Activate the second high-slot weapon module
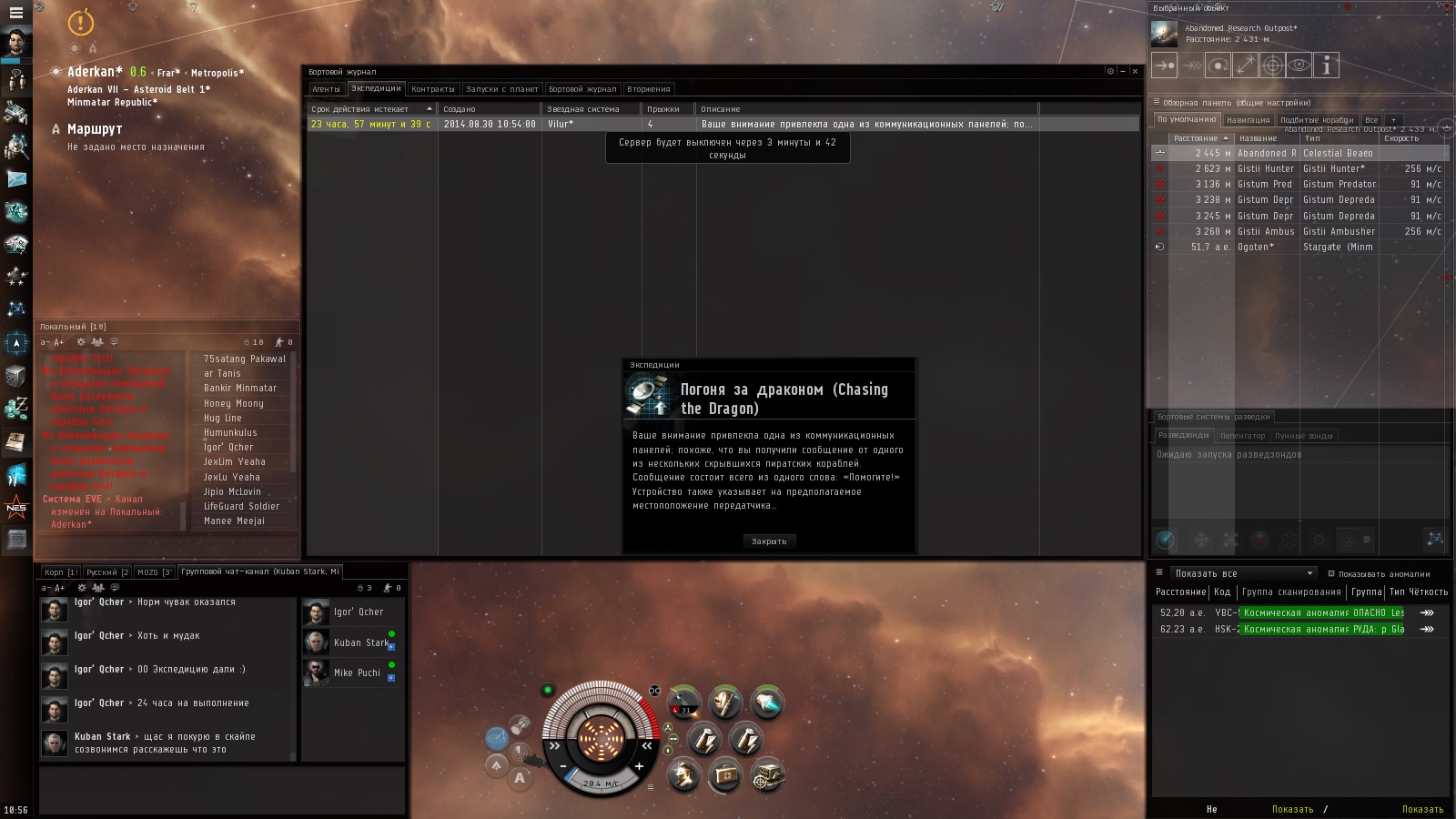The width and height of the screenshot is (1456, 819). (x=725, y=703)
